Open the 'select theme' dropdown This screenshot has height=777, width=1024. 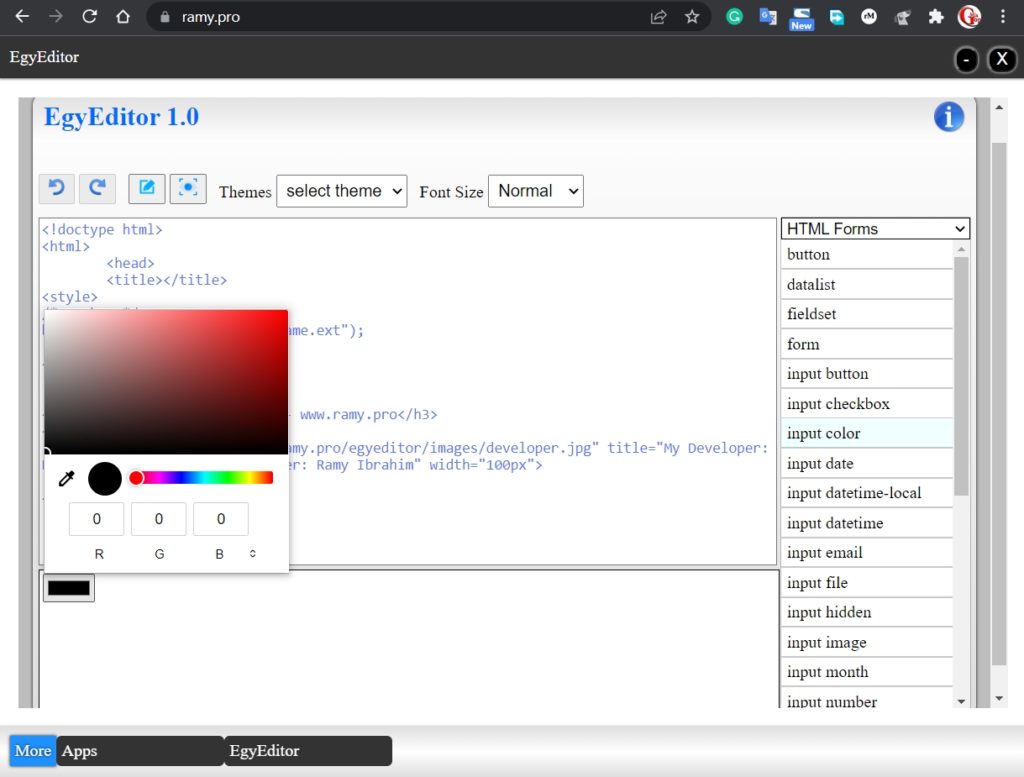(x=341, y=191)
